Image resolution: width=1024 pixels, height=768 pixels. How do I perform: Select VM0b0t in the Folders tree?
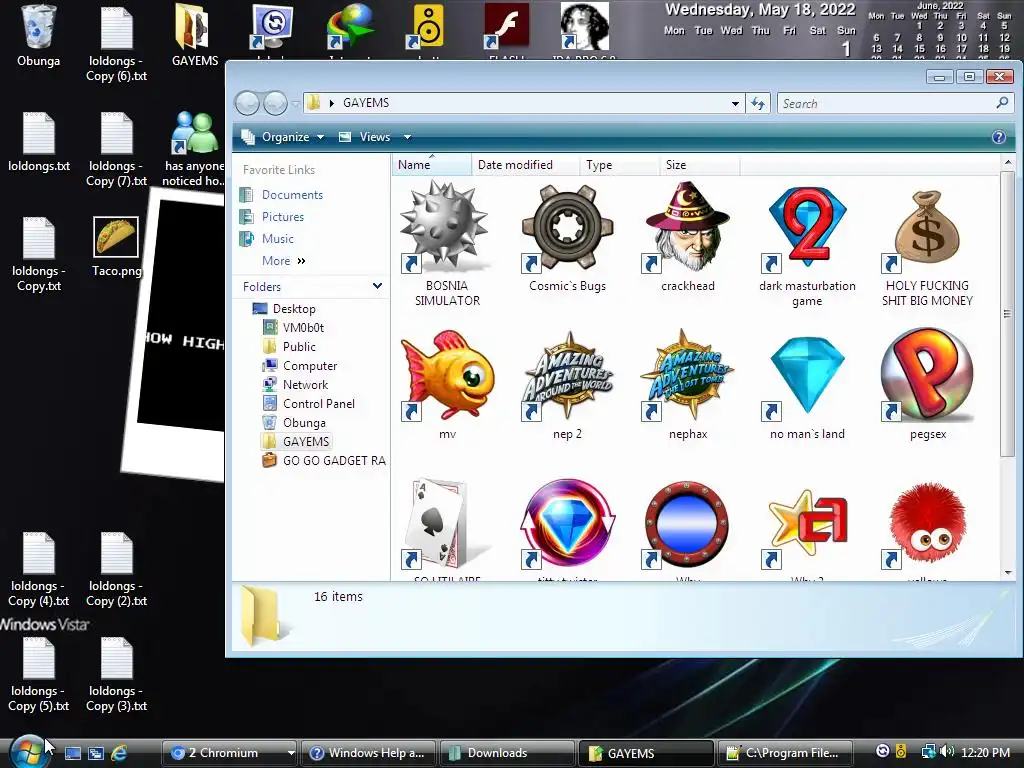(303, 328)
